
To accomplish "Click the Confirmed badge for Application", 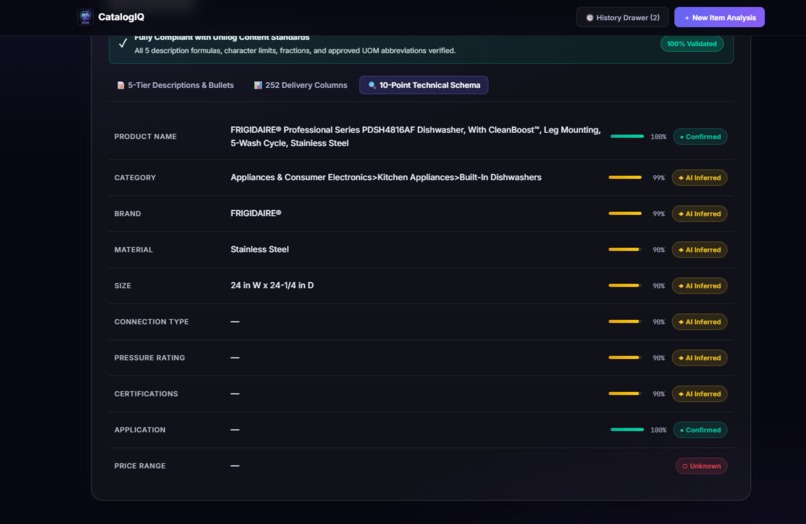I will [700, 430].
